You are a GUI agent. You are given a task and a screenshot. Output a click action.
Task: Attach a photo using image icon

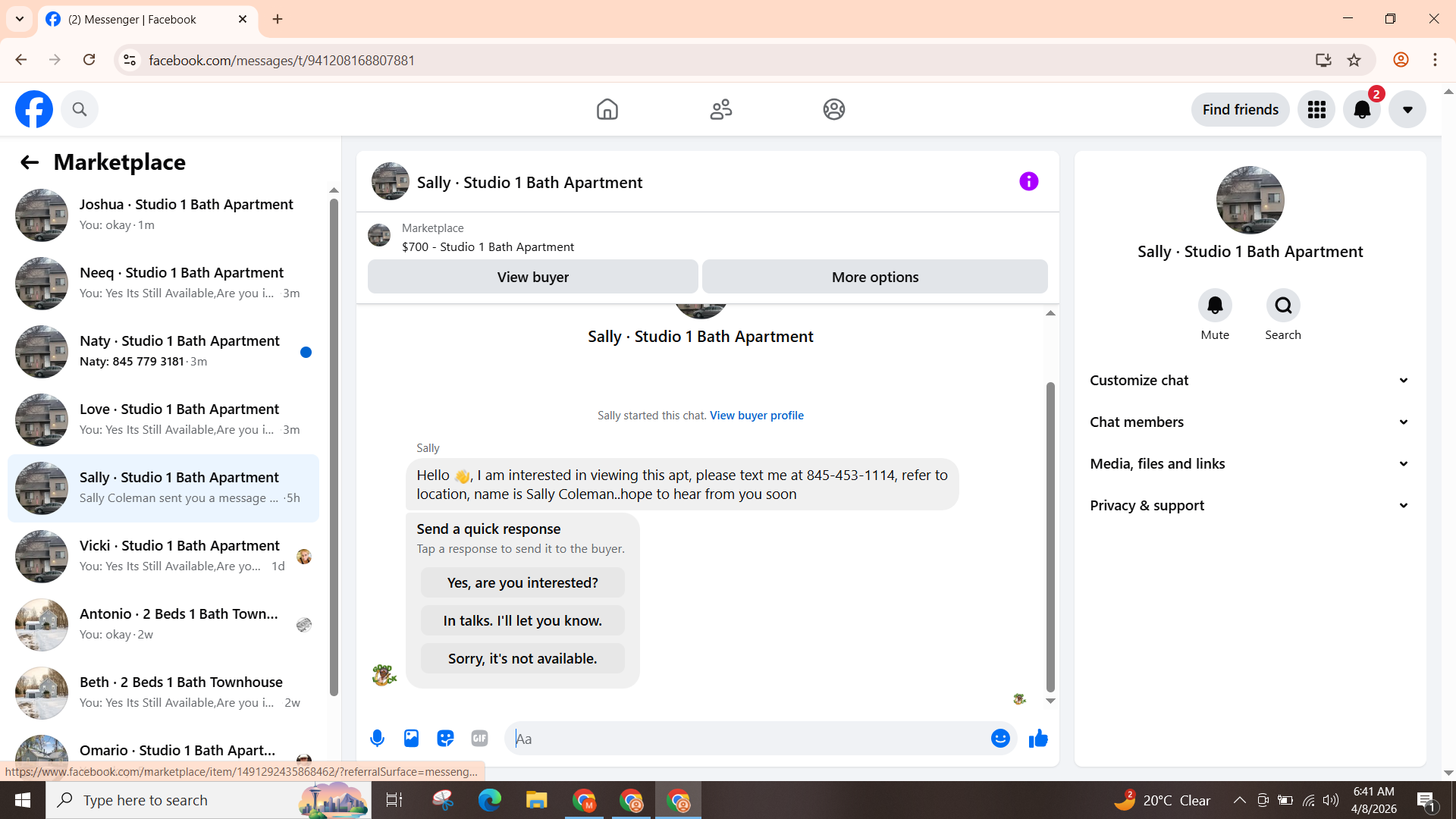coord(411,738)
